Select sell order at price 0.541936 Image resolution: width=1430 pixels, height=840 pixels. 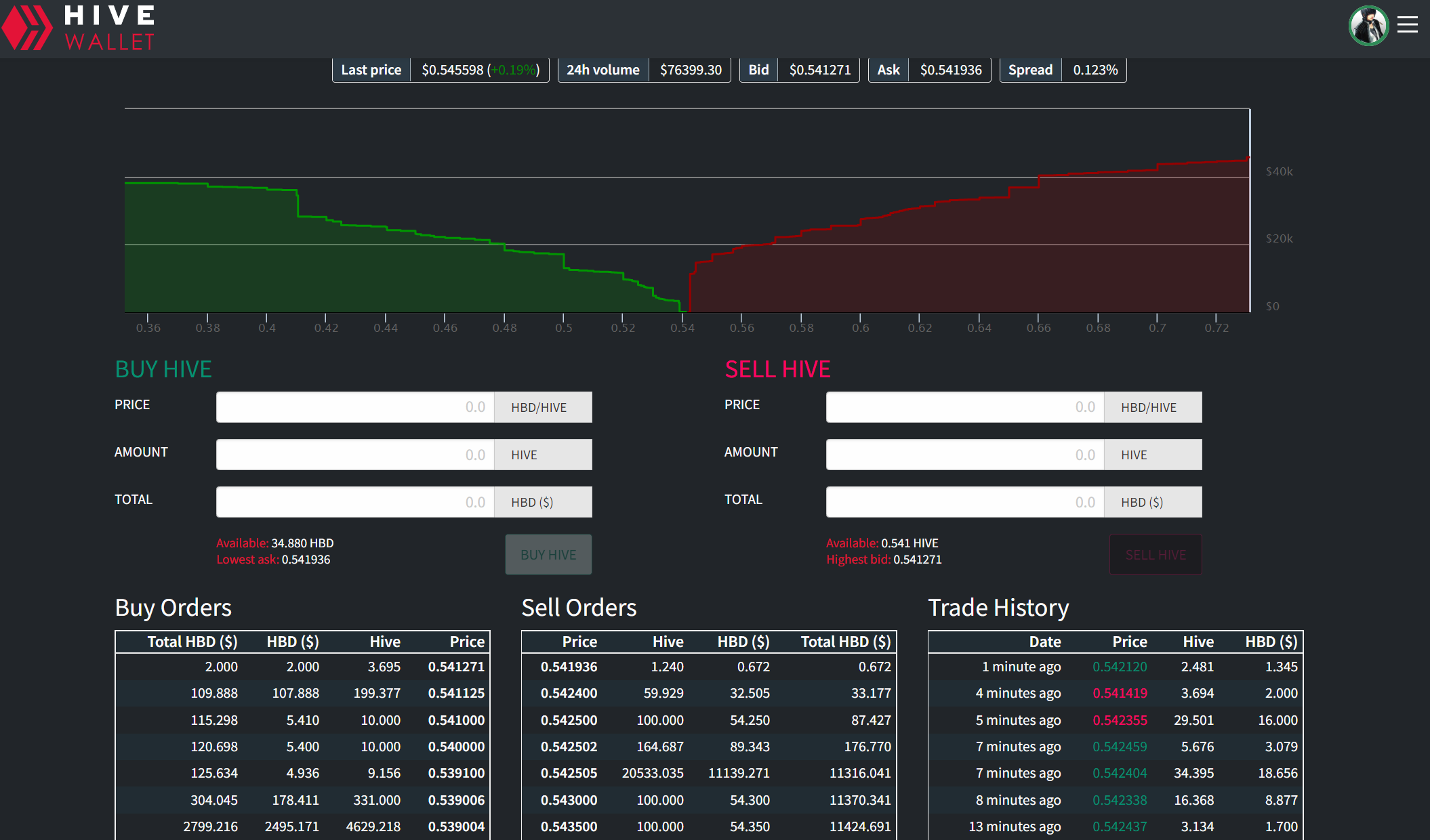[709, 667]
